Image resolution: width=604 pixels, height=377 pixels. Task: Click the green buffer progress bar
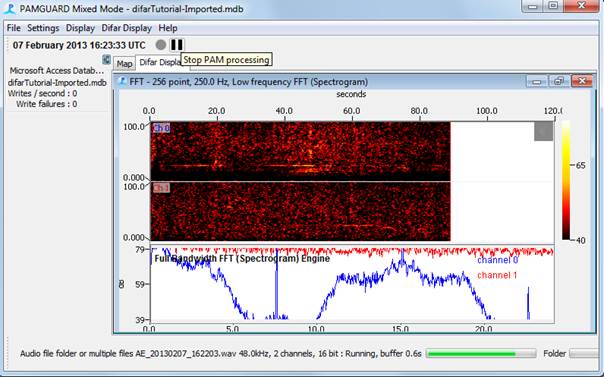tap(481, 354)
